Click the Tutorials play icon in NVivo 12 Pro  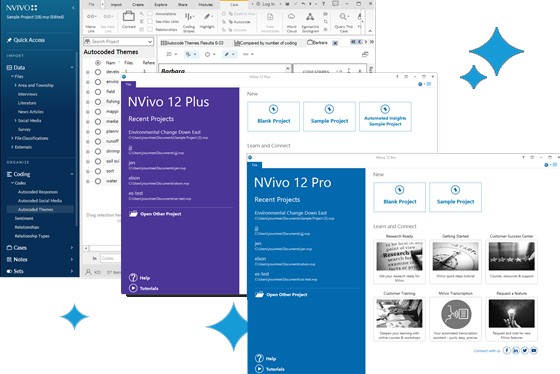(259, 369)
